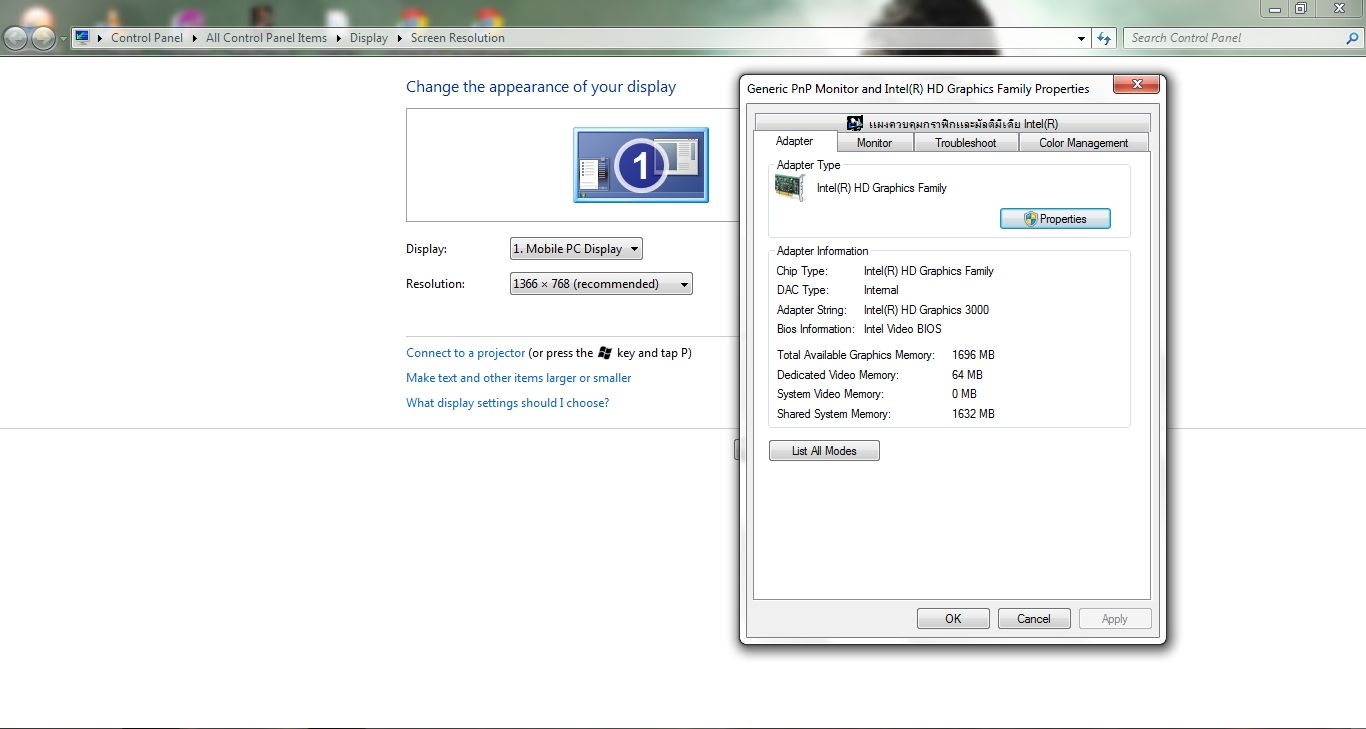Minimize the Control Panel window
Viewport: 1366px width, 729px height.
pyautogui.click(x=1274, y=9)
